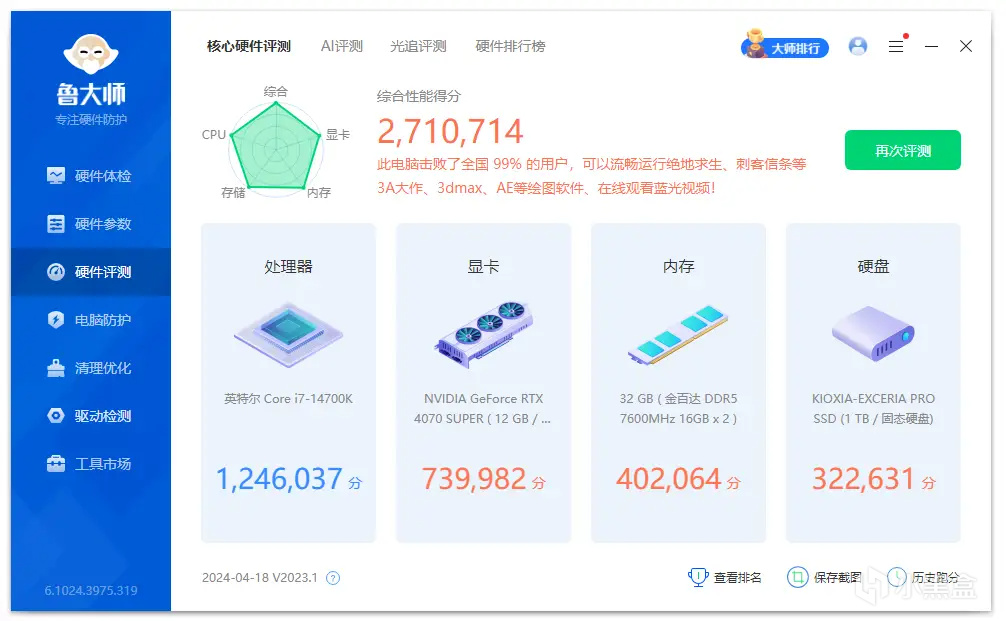Click the help question mark near the version

pos(334,578)
